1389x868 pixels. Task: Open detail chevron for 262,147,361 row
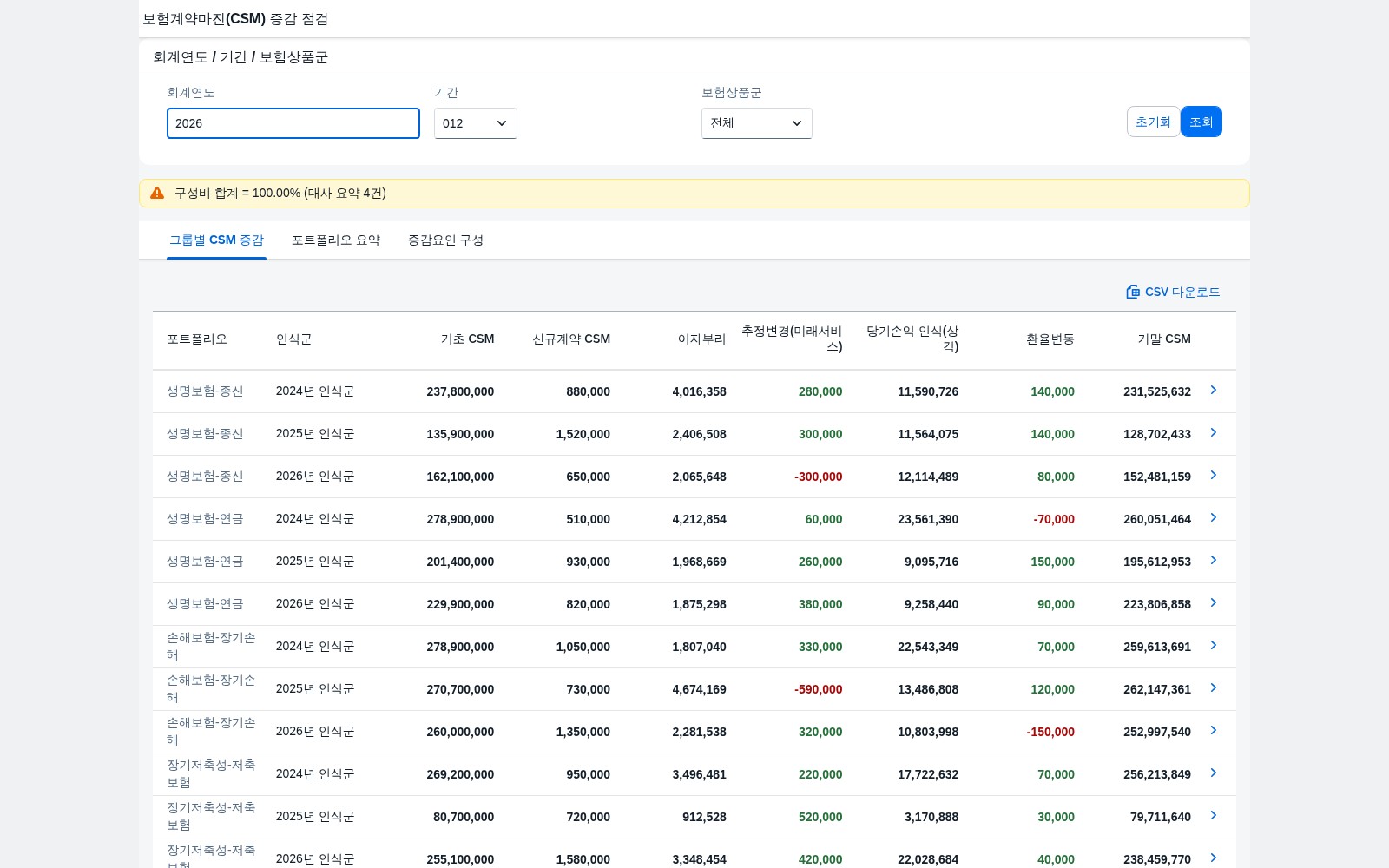tap(1214, 688)
